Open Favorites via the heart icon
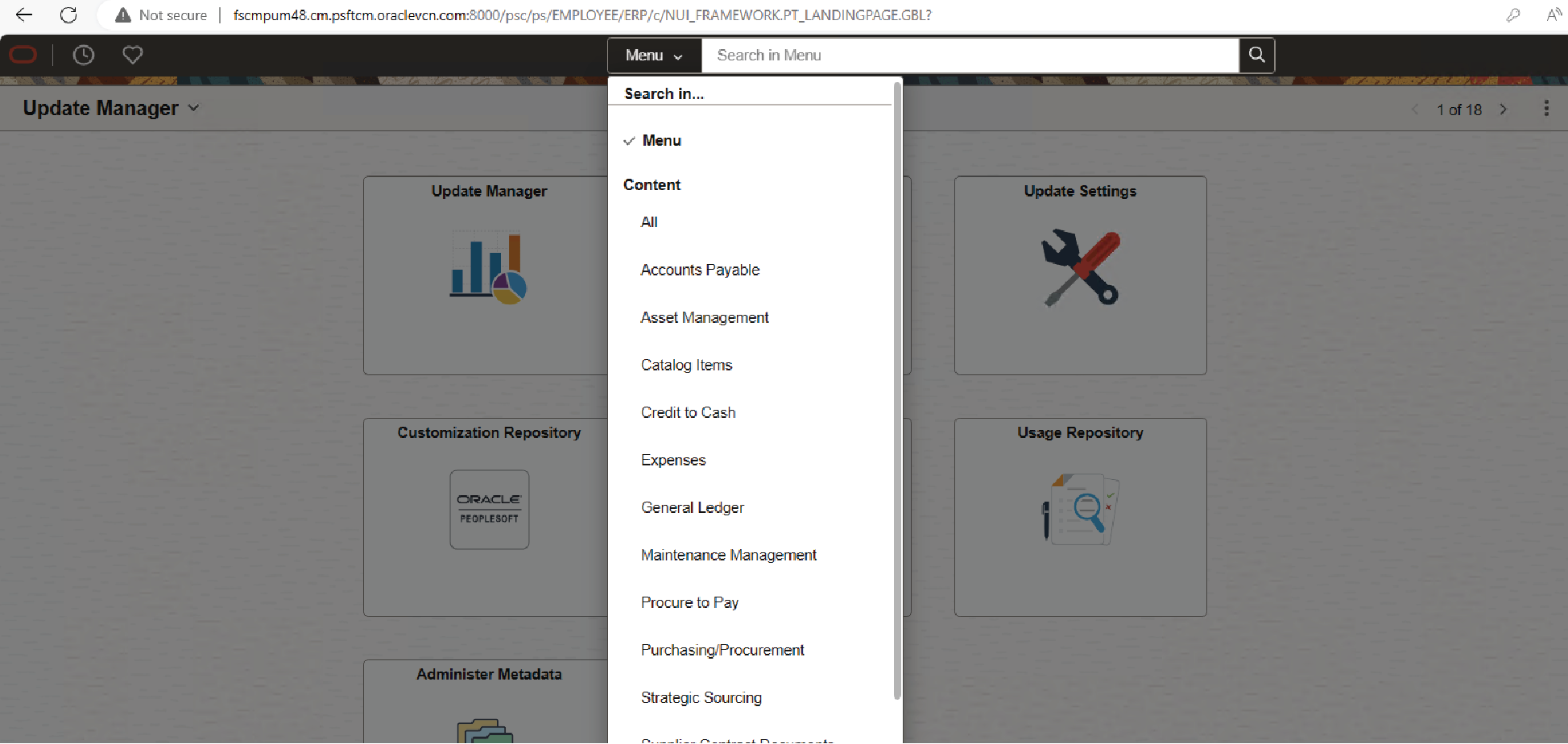This screenshot has height=744, width=1568. 132,55
